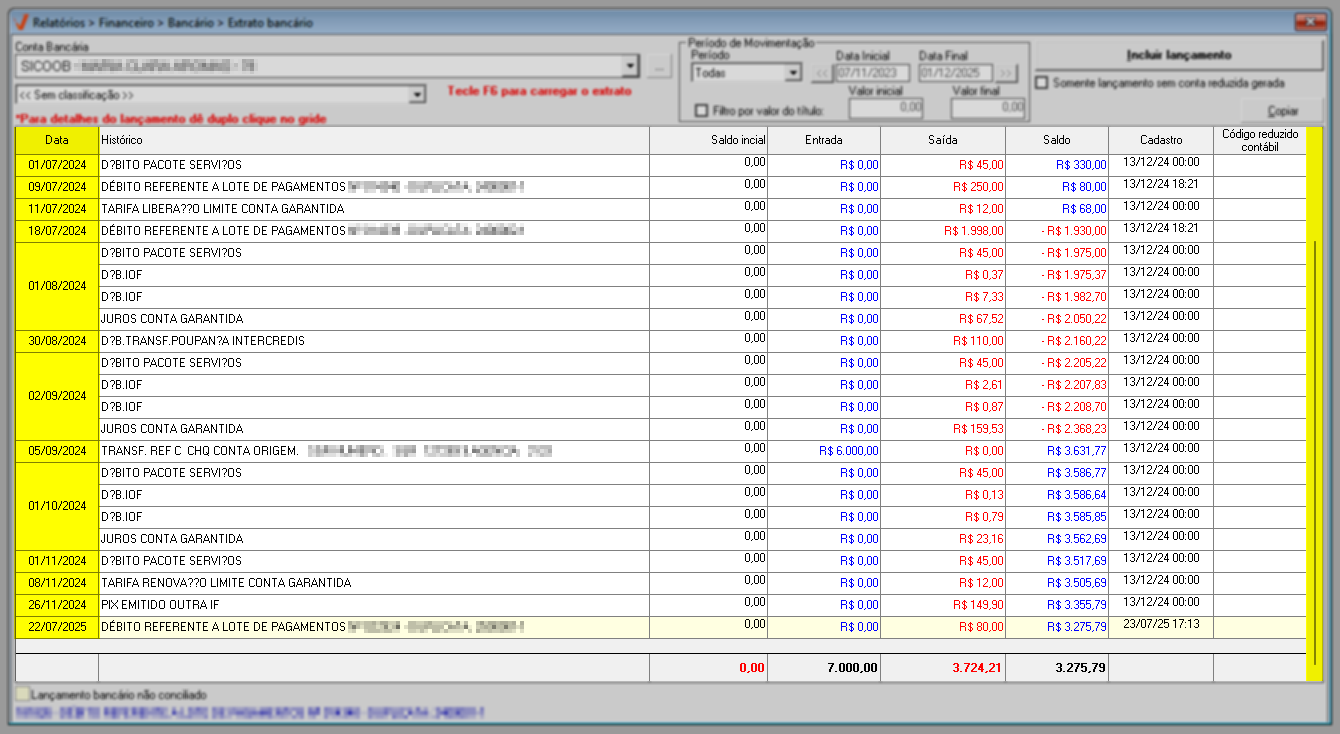1340x734 pixels.
Task: Enable Filtro por valor do título checkbox
Action: pyautogui.click(x=702, y=110)
